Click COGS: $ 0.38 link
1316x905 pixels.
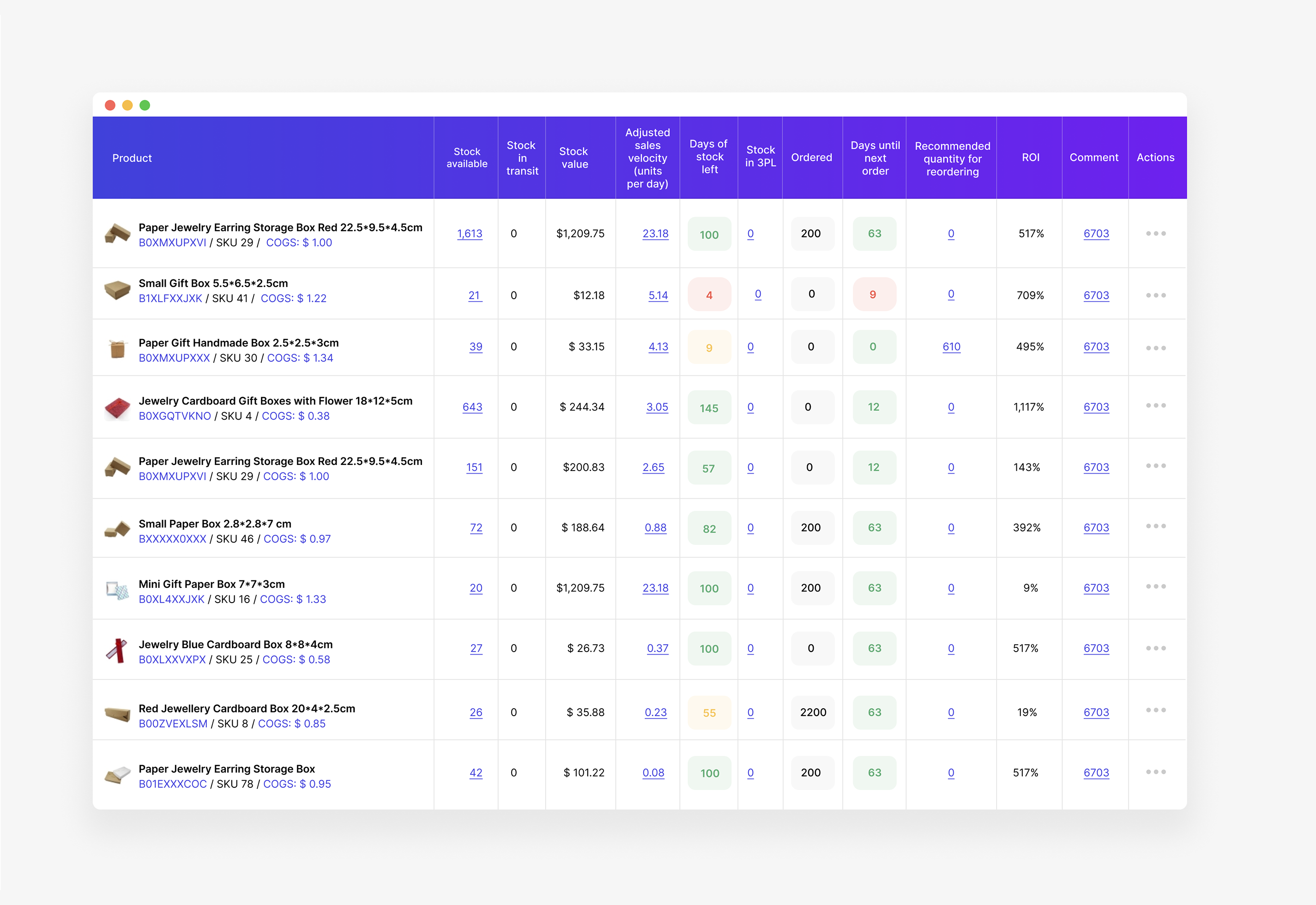(x=296, y=416)
